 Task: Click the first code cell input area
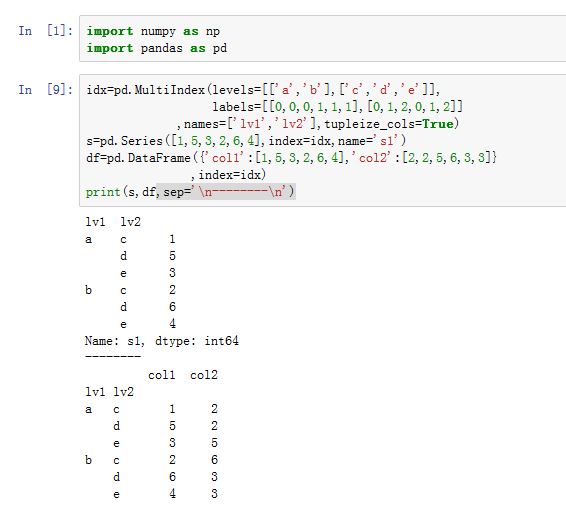tap(323, 39)
